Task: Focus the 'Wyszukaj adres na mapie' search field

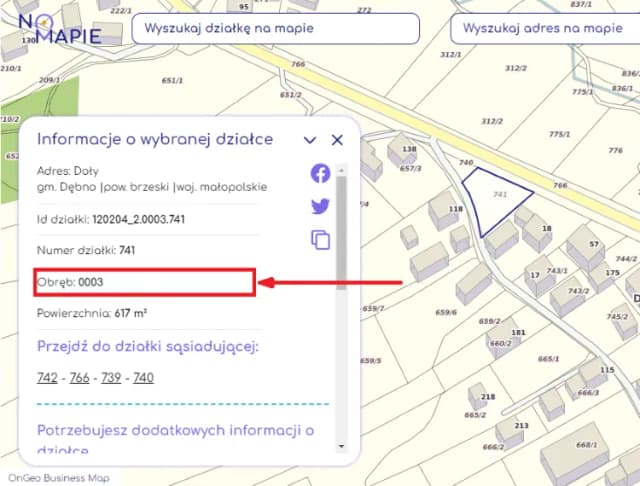Action: tap(545, 29)
